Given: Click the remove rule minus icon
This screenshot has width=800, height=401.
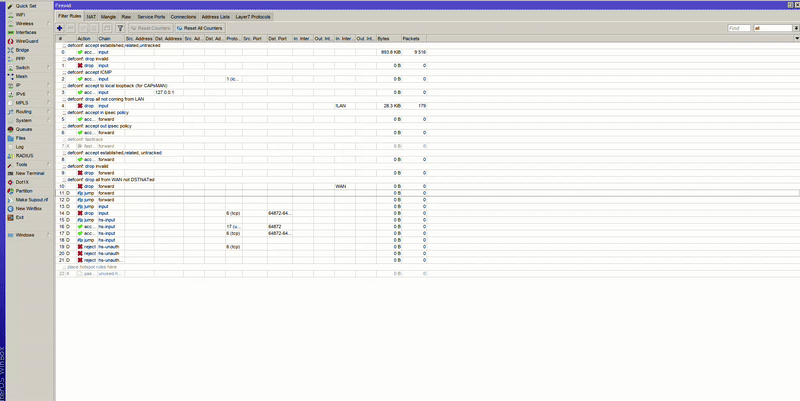Looking at the screenshot, I should (71, 28).
